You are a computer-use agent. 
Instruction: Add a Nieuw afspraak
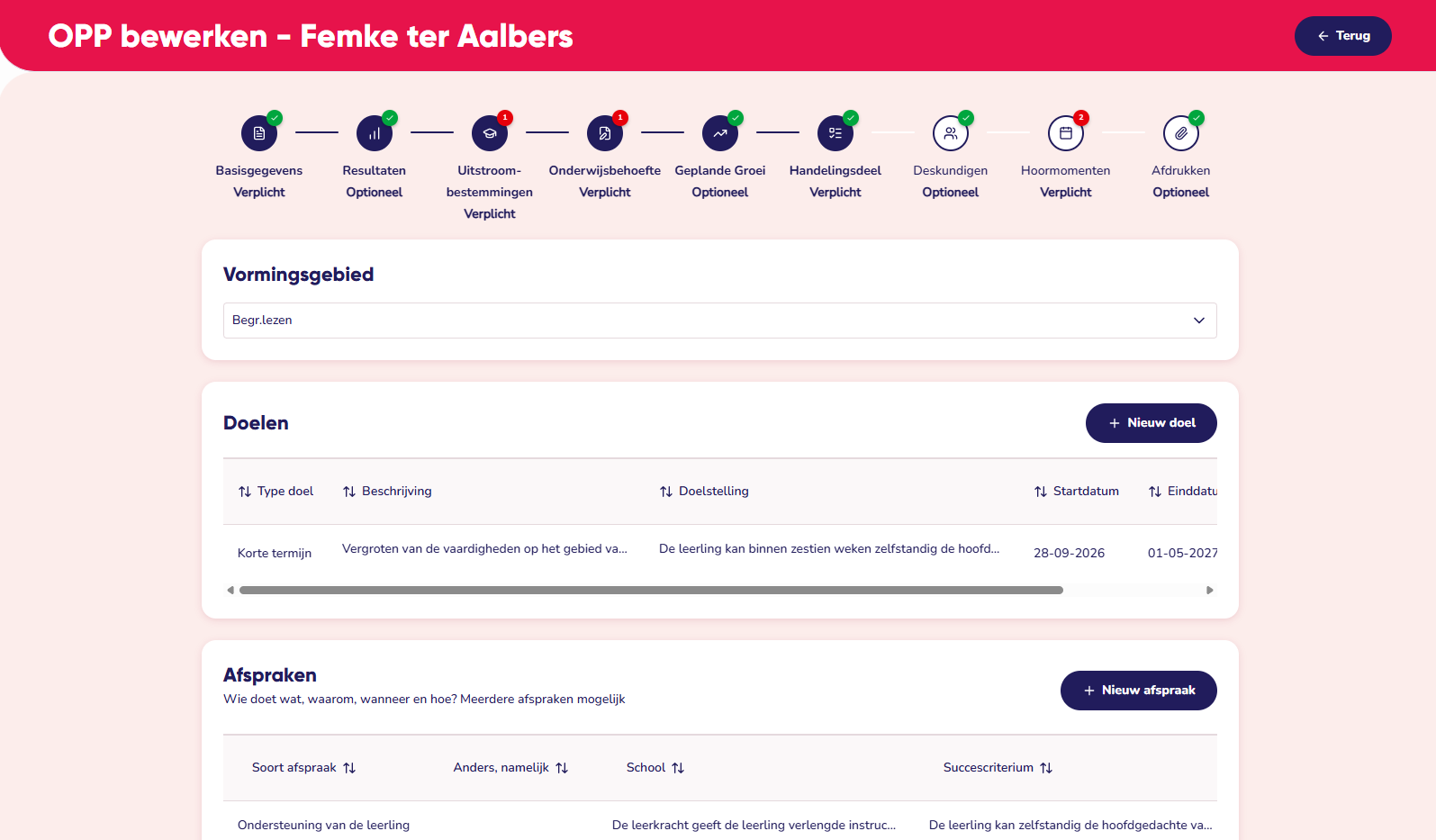[1139, 691]
